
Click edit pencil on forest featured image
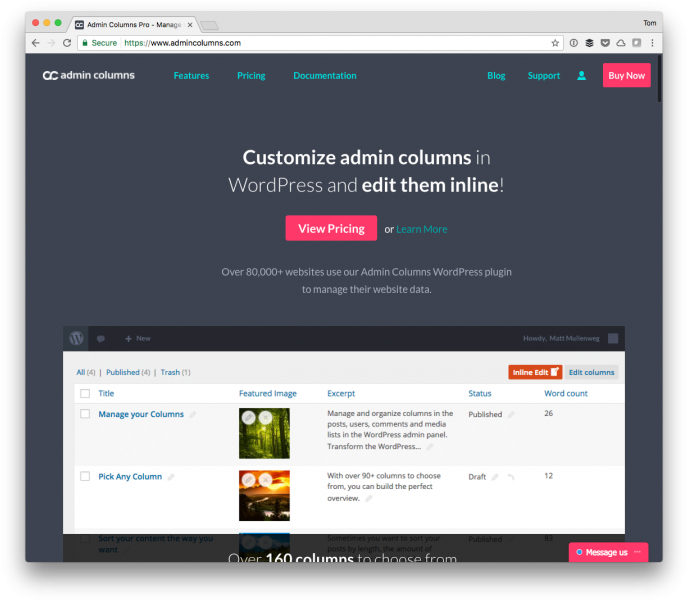point(248,418)
